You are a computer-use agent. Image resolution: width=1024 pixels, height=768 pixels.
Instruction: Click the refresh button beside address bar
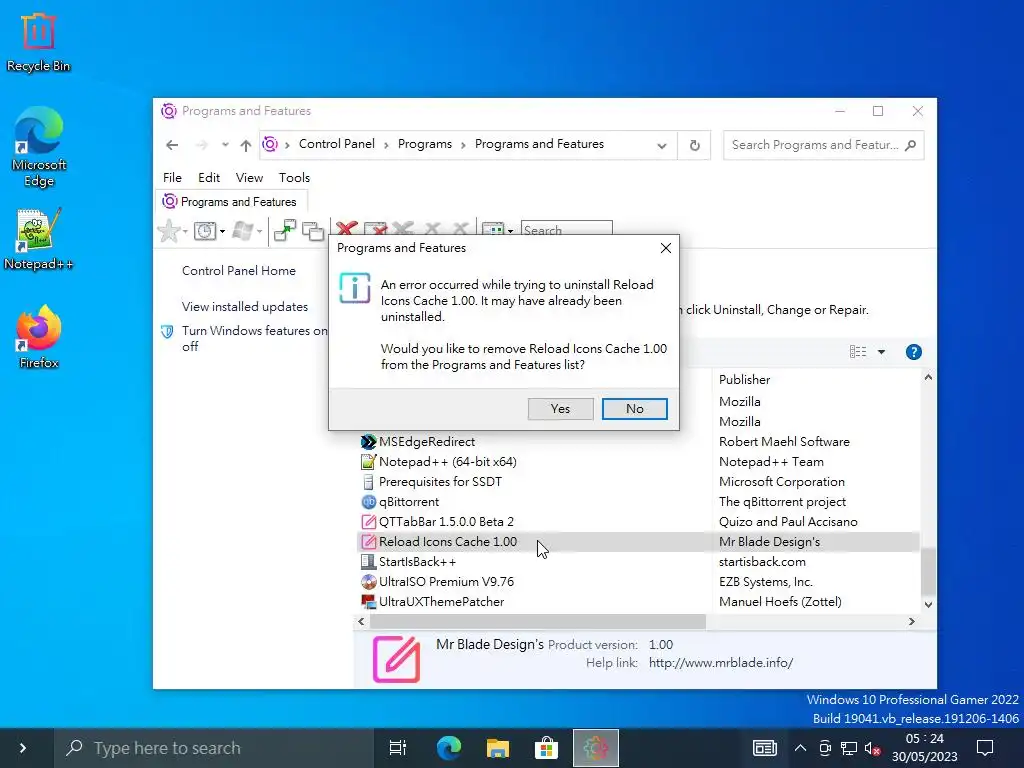tap(694, 145)
